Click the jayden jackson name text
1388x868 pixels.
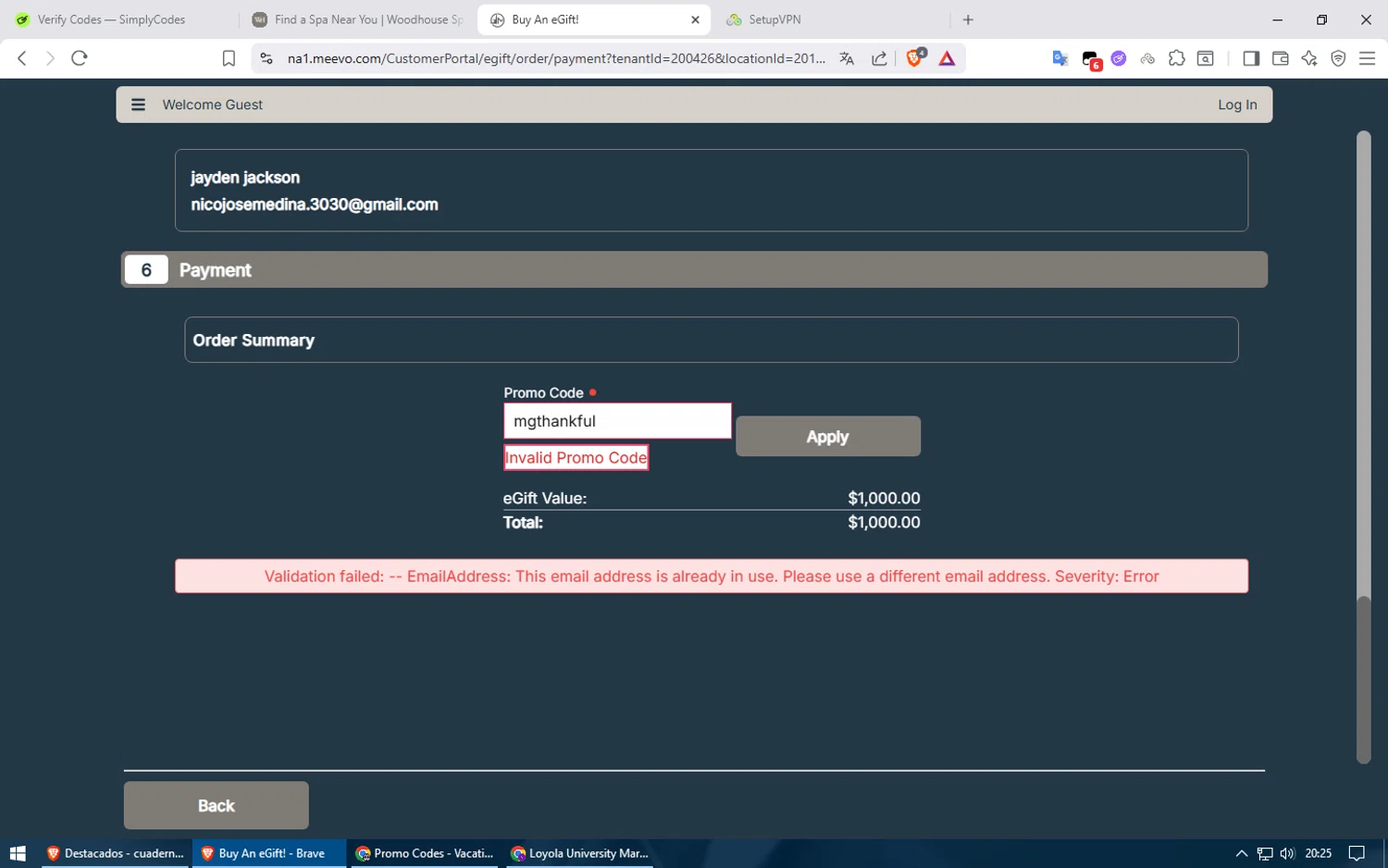(245, 178)
